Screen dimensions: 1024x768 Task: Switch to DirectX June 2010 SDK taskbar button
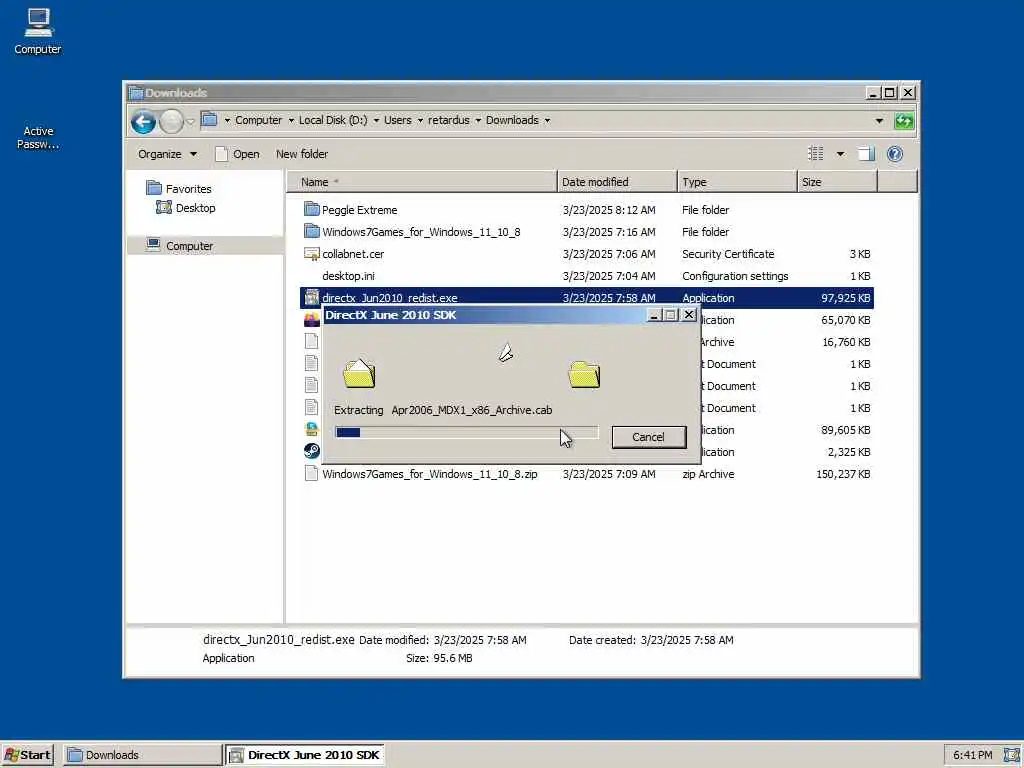point(305,755)
